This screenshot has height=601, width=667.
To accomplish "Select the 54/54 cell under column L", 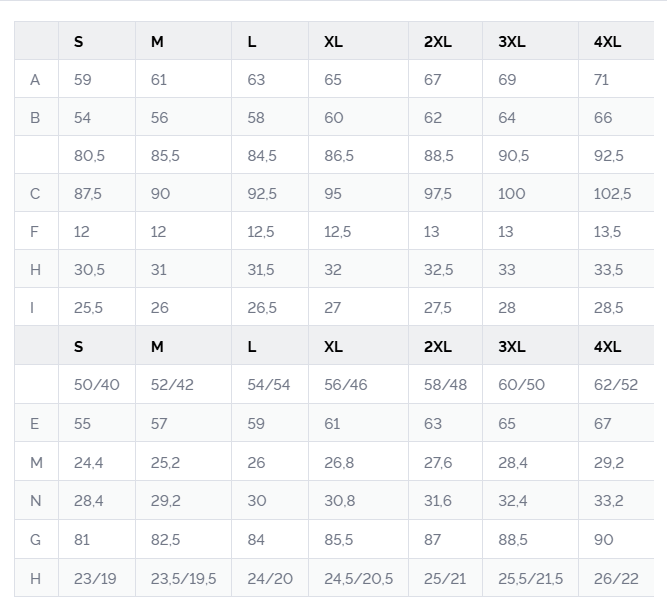I will pyautogui.click(x=269, y=385).
